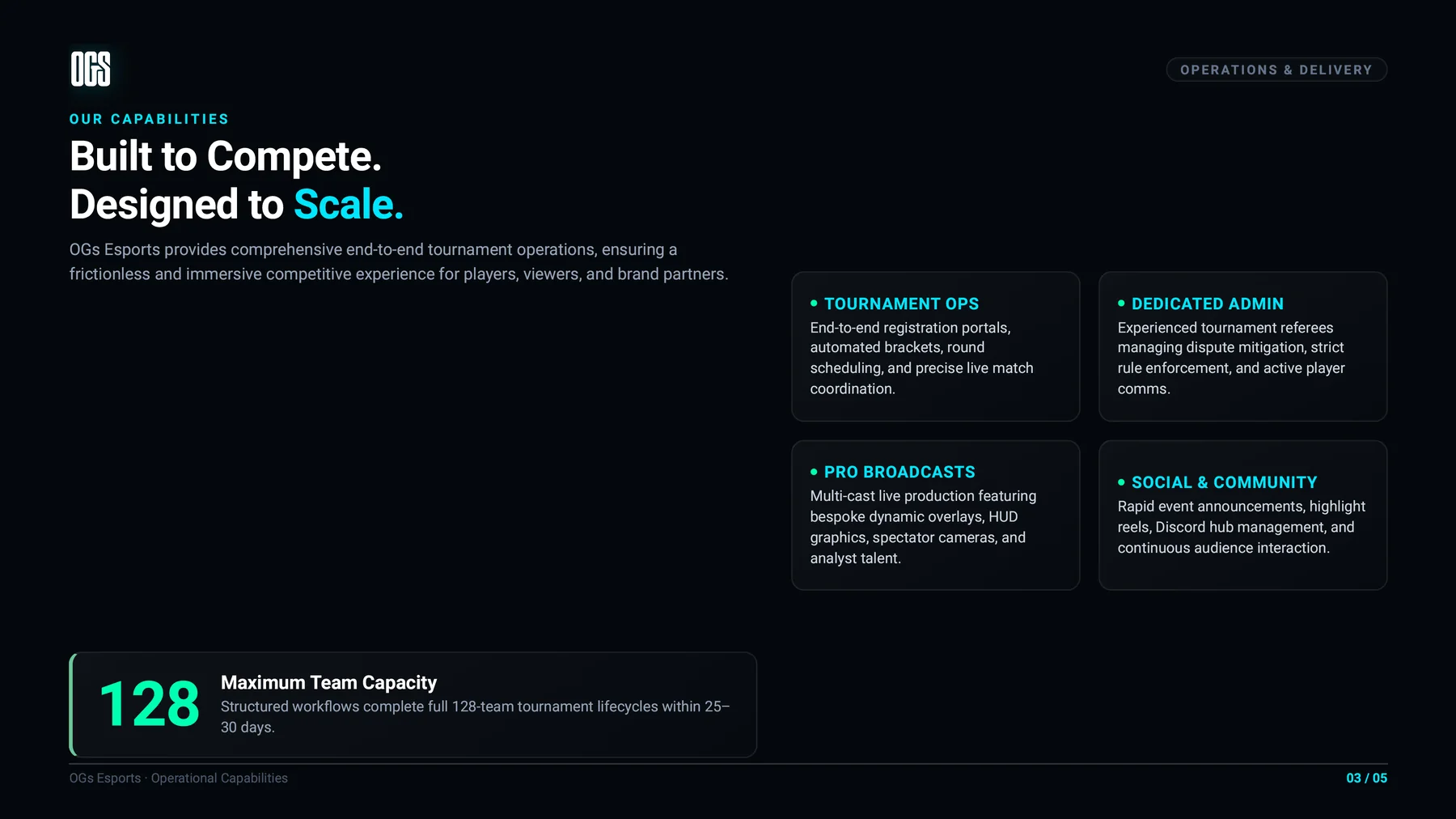Click the 'End-to-end registration portals' description
Image resolution: width=1456 pixels, height=819 pixels.
[922, 358]
